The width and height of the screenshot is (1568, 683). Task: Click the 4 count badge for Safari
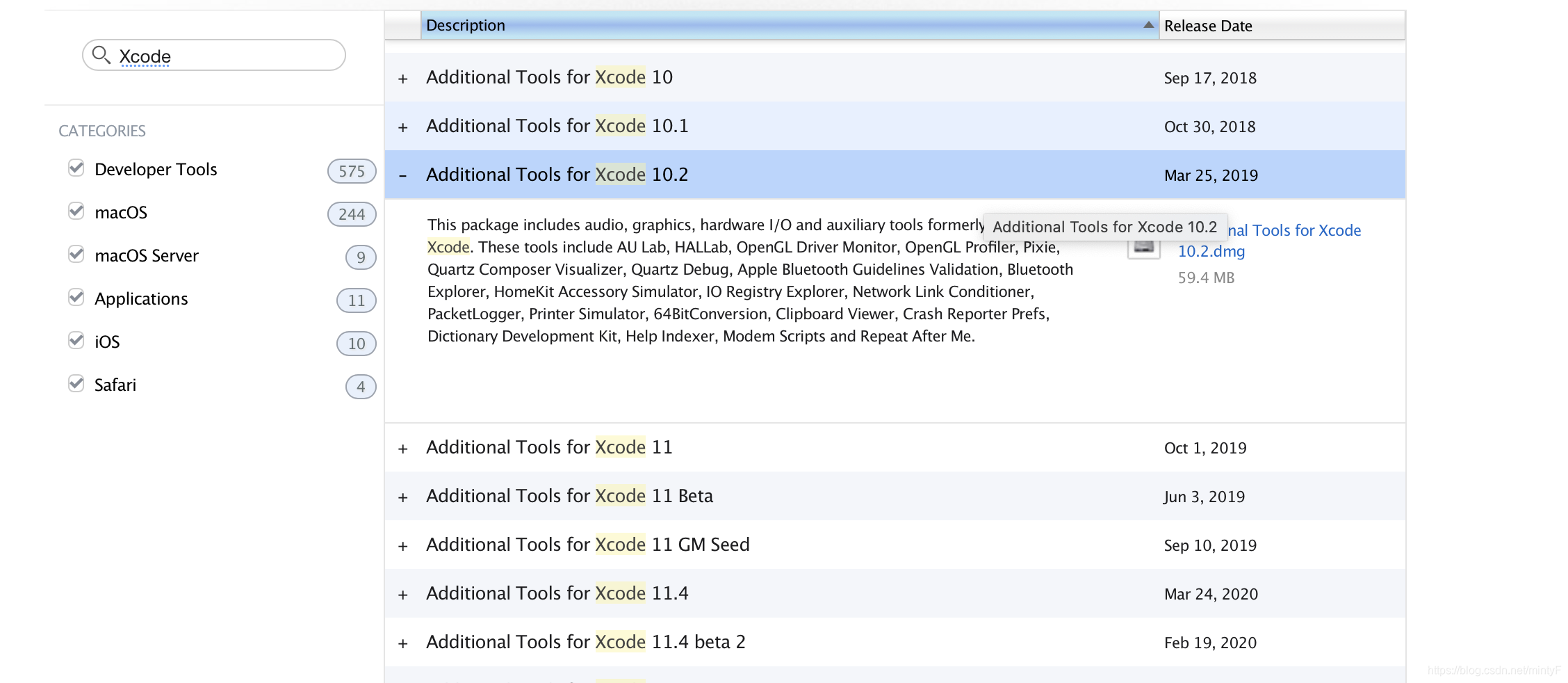pos(361,387)
